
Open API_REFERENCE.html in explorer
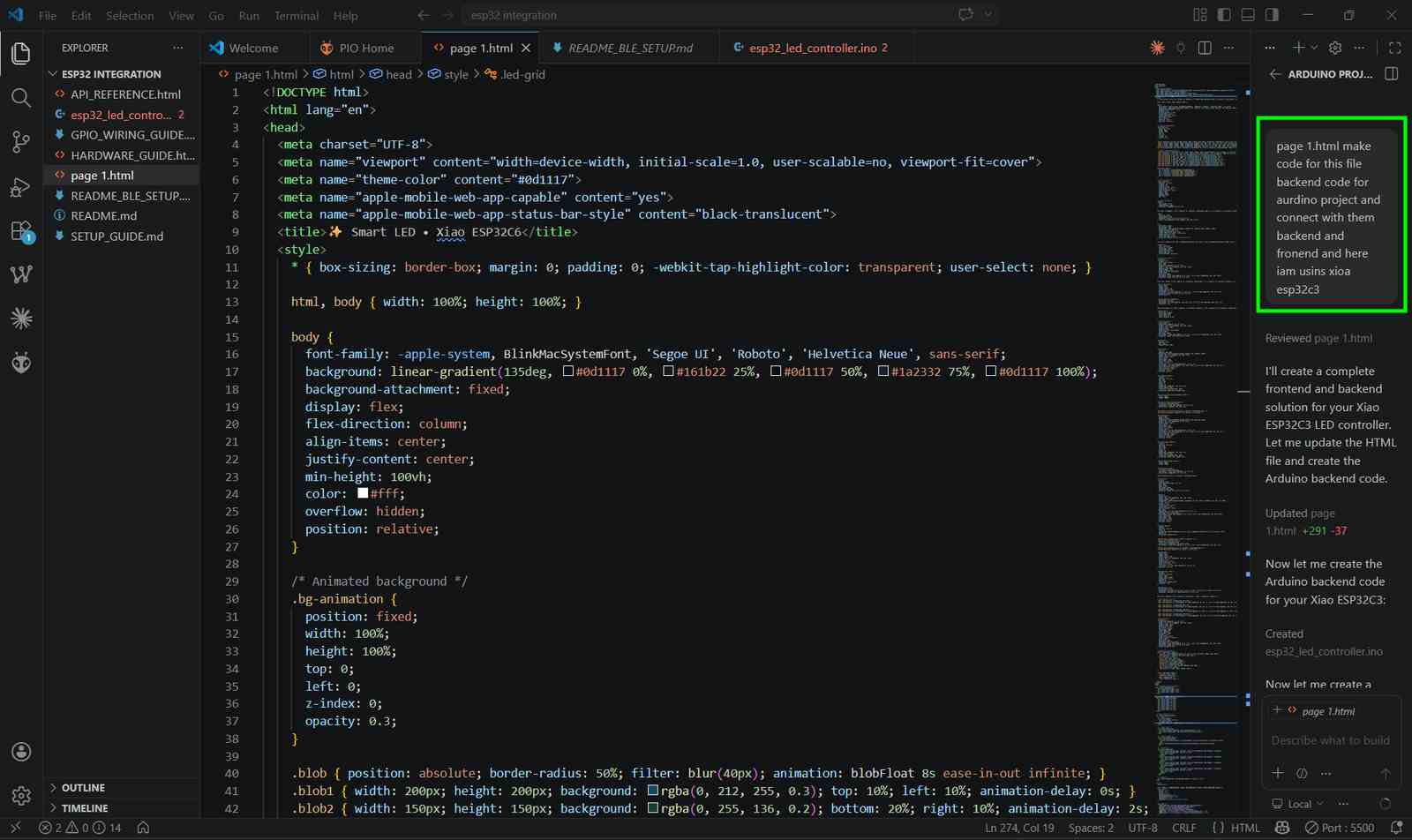click(124, 94)
